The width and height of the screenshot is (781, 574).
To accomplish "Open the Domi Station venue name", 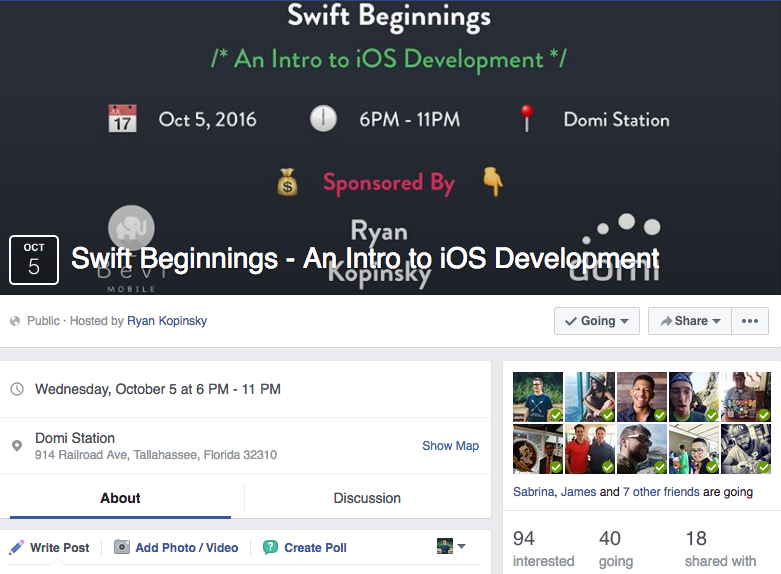I will coord(75,438).
